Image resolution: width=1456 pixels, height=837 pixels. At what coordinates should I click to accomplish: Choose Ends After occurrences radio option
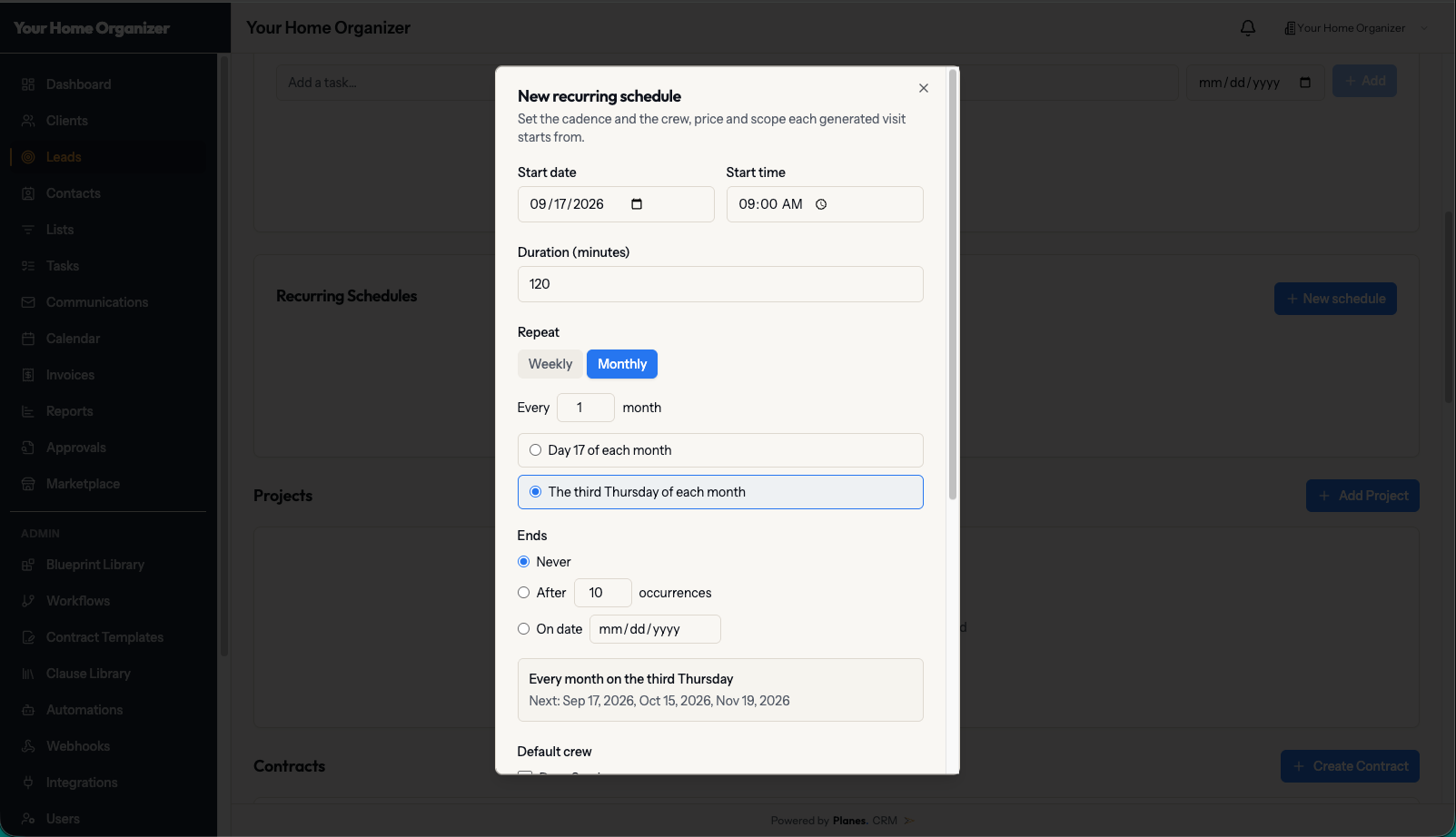pos(524,593)
